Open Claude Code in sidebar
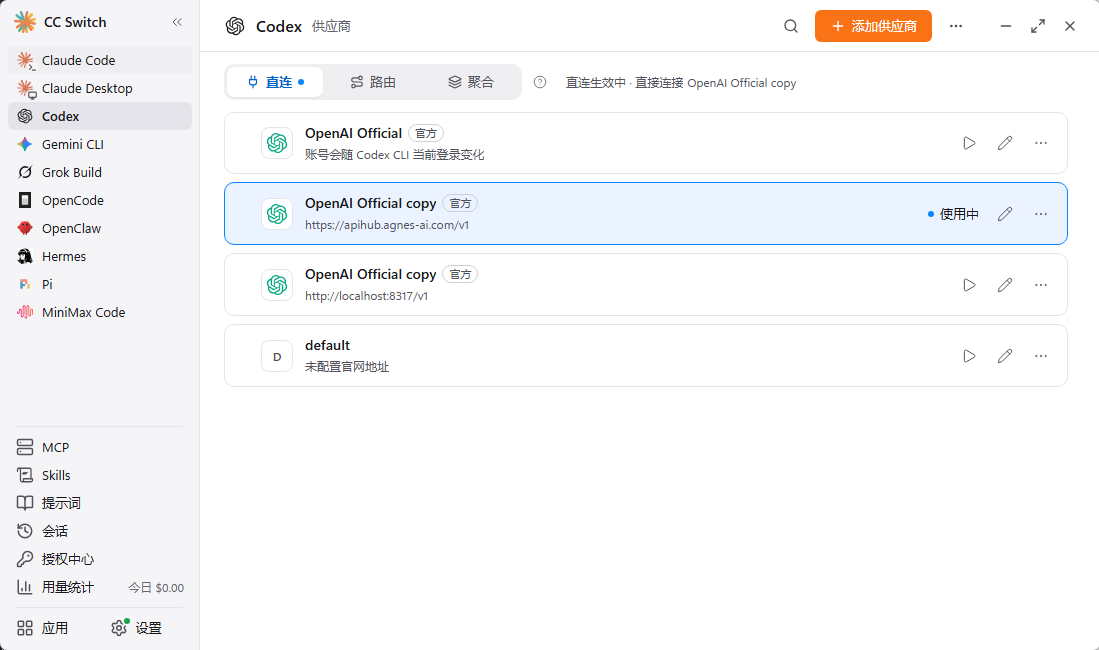The image size is (1099, 650). coord(100,60)
